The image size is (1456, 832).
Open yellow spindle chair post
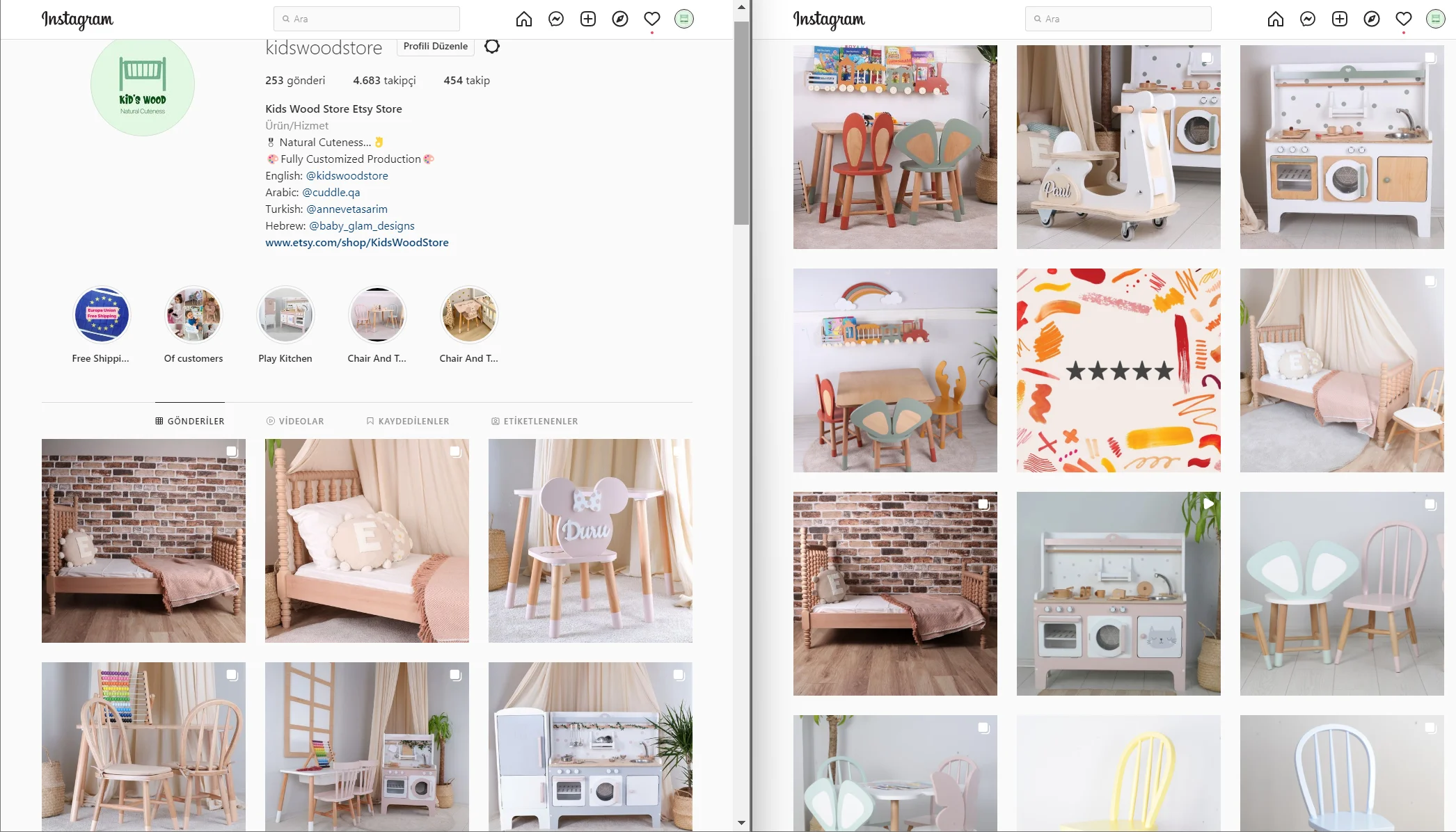(1118, 773)
